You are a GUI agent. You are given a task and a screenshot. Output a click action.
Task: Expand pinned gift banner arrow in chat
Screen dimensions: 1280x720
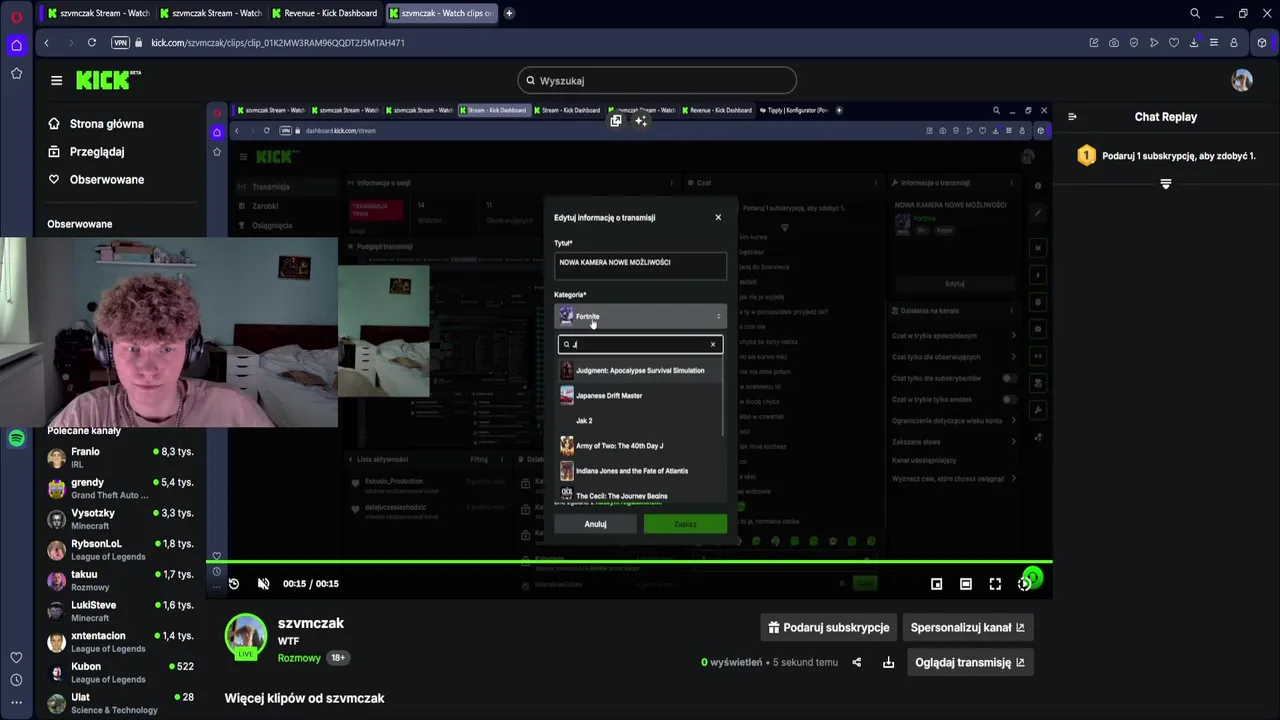pos(1165,184)
